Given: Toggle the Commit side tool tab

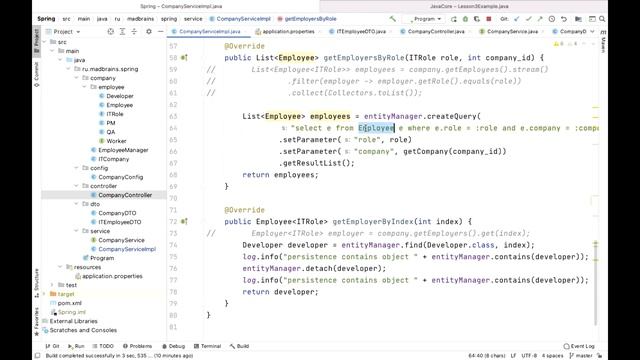Looking at the screenshot, I should [37, 74].
